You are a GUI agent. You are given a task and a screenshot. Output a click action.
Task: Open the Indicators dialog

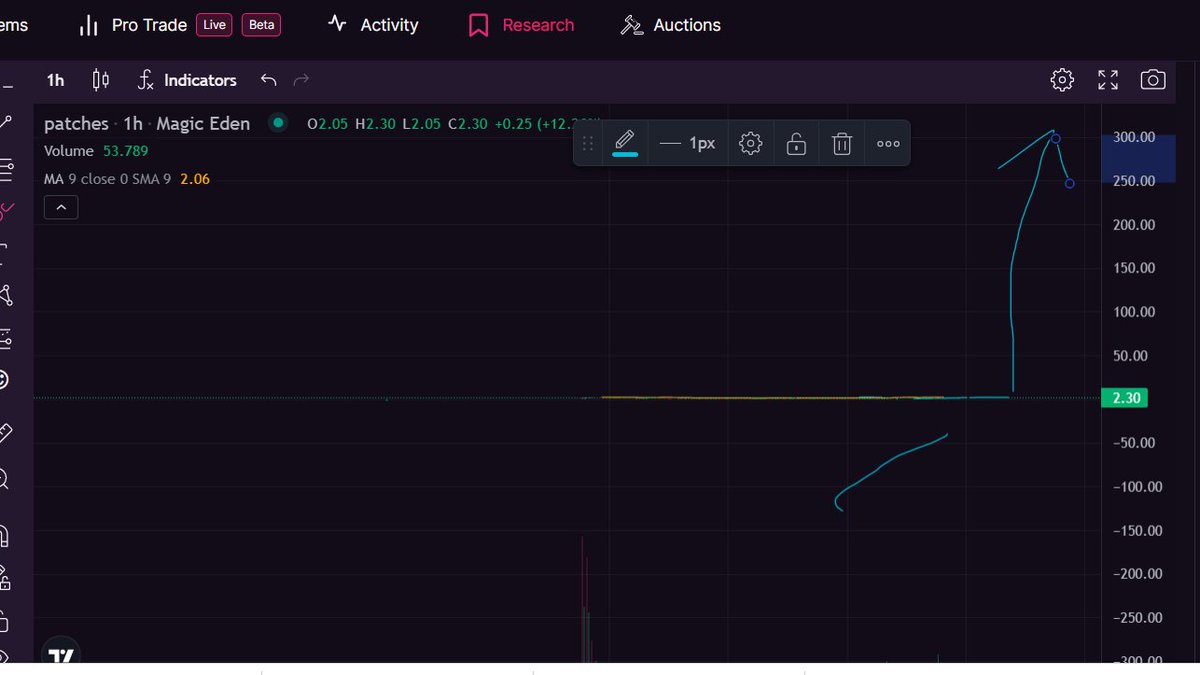[x=187, y=80]
